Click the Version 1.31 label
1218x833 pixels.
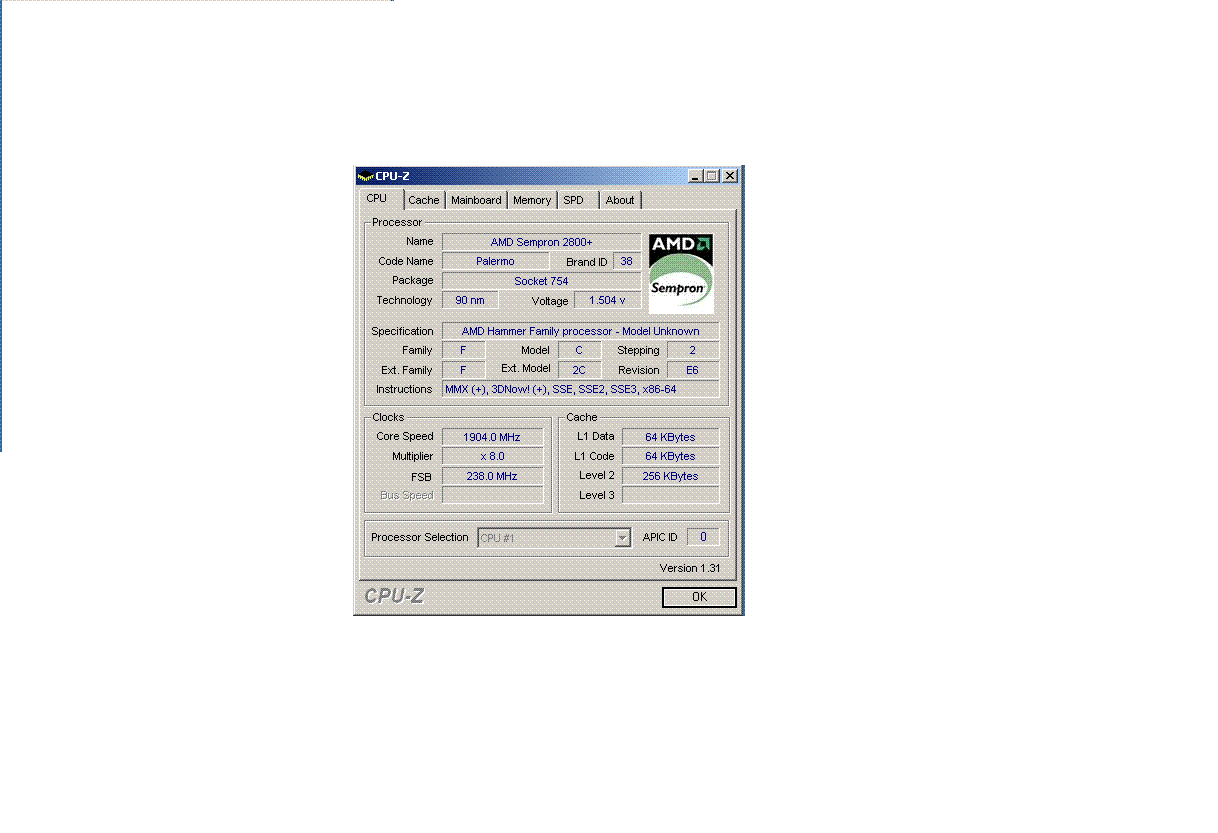(x=690, y=568)
